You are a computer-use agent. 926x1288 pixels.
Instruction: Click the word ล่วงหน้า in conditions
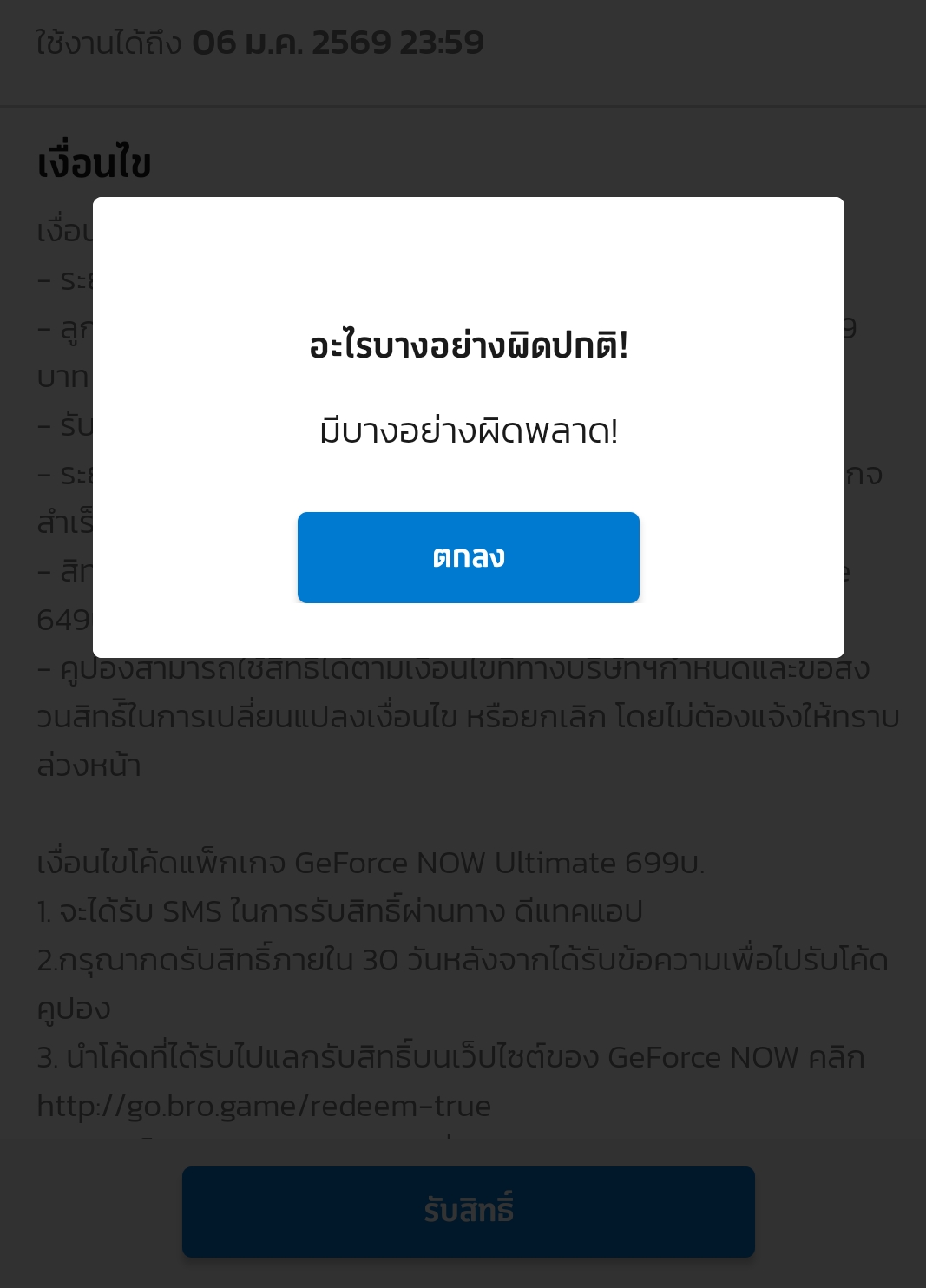(89, 766)
